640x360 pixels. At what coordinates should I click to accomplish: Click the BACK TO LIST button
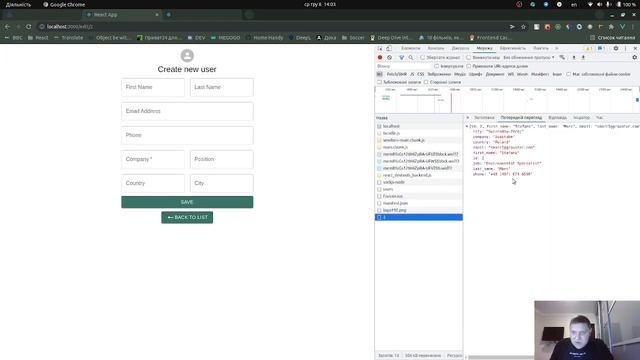[x=187, y=218]
